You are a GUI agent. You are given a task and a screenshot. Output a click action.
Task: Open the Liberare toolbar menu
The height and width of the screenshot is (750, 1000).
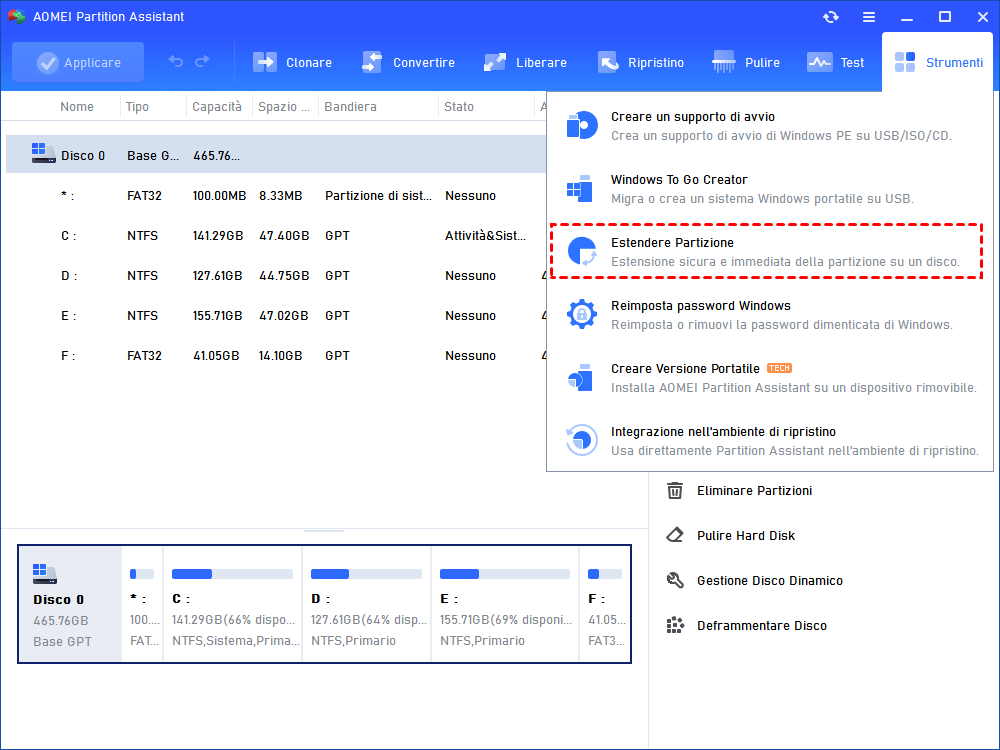point(526,62)
